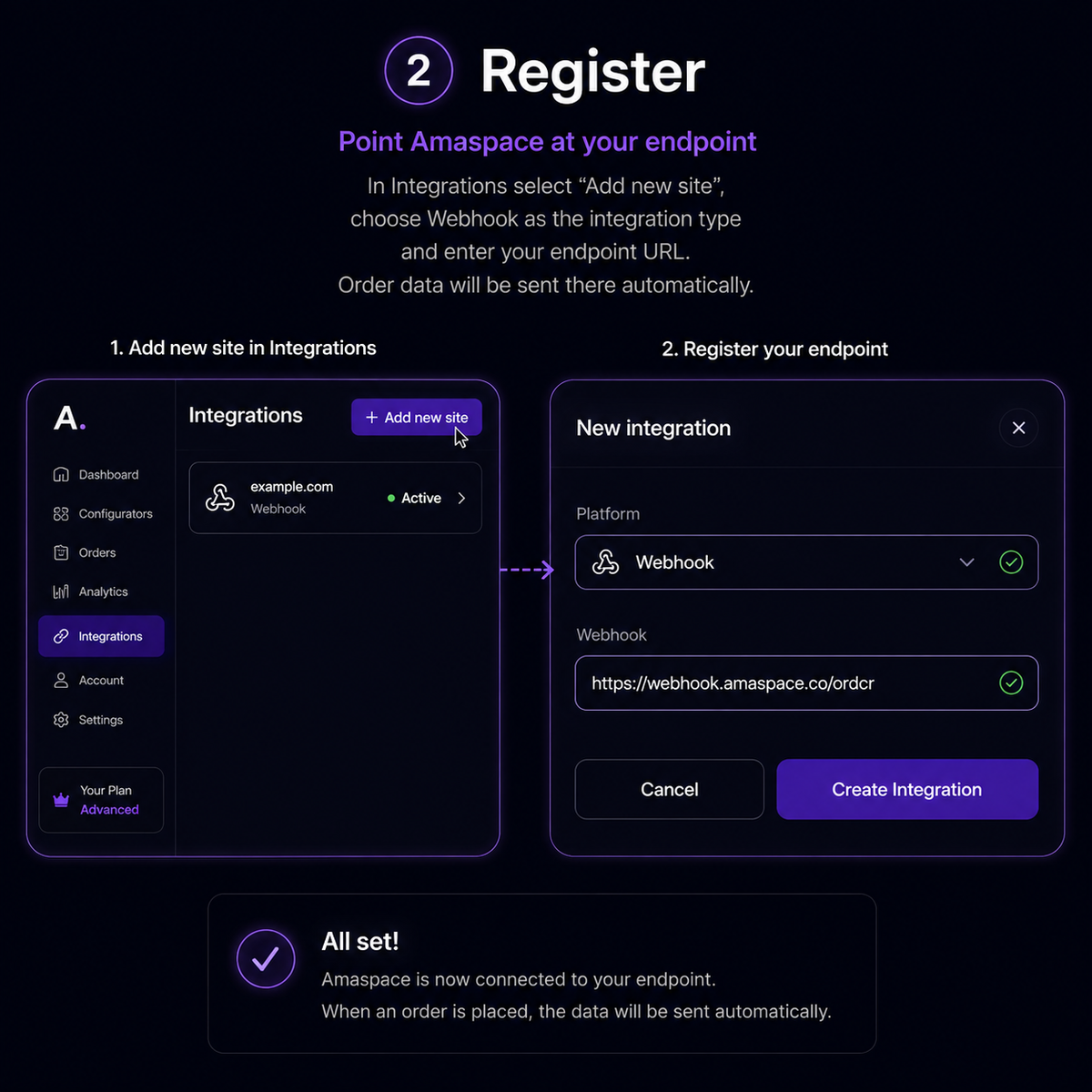
Task: Click the Account person icon
Action: pos(61,680)
